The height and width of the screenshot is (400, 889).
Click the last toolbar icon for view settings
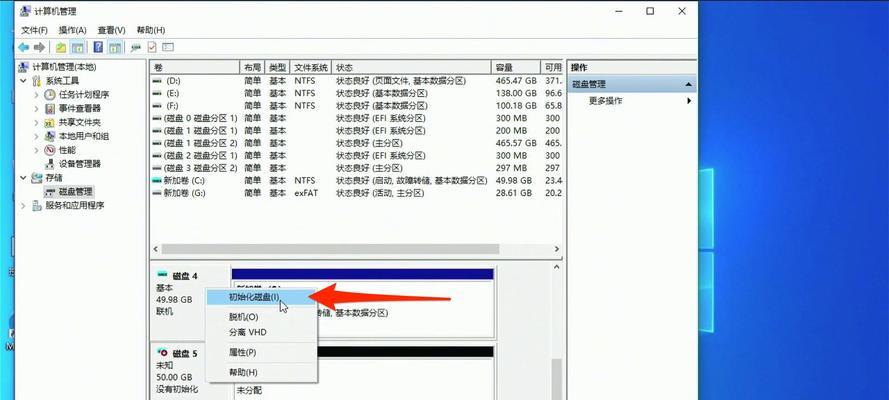[x=168, y=48]
